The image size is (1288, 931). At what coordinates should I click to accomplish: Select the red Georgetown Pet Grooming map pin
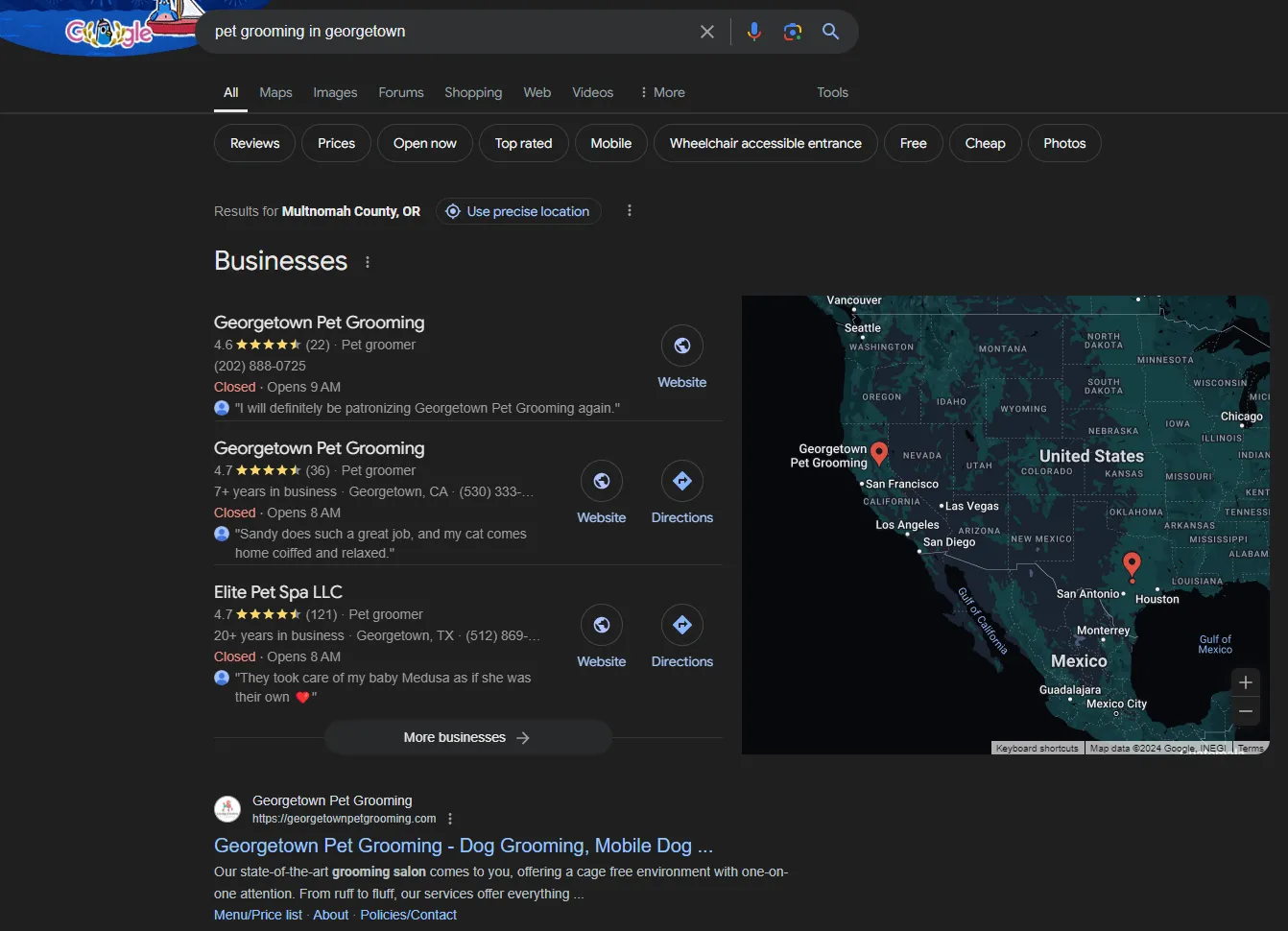click(x=879, y=451)
